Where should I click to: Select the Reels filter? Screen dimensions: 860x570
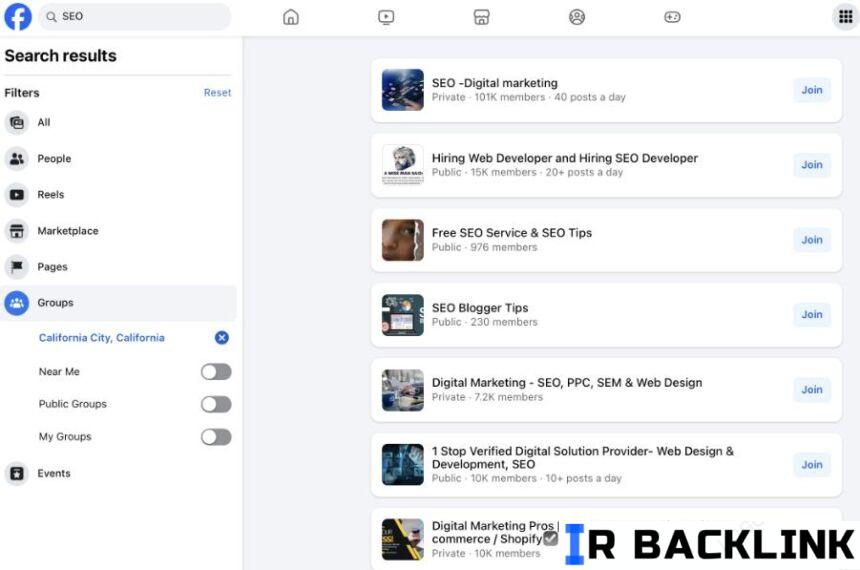tap(50, 195)
